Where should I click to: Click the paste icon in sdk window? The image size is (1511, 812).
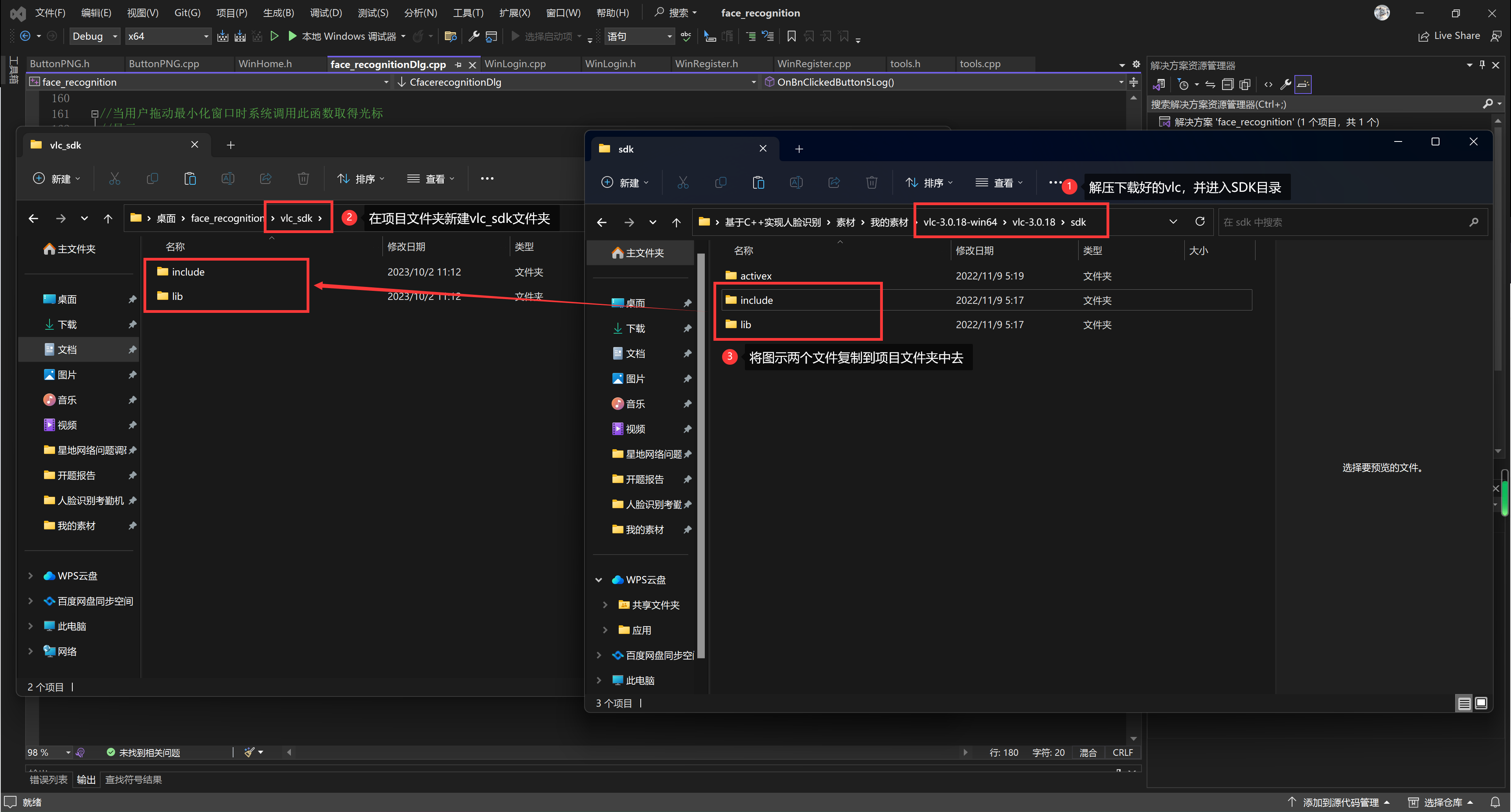[x=758, y=182]
